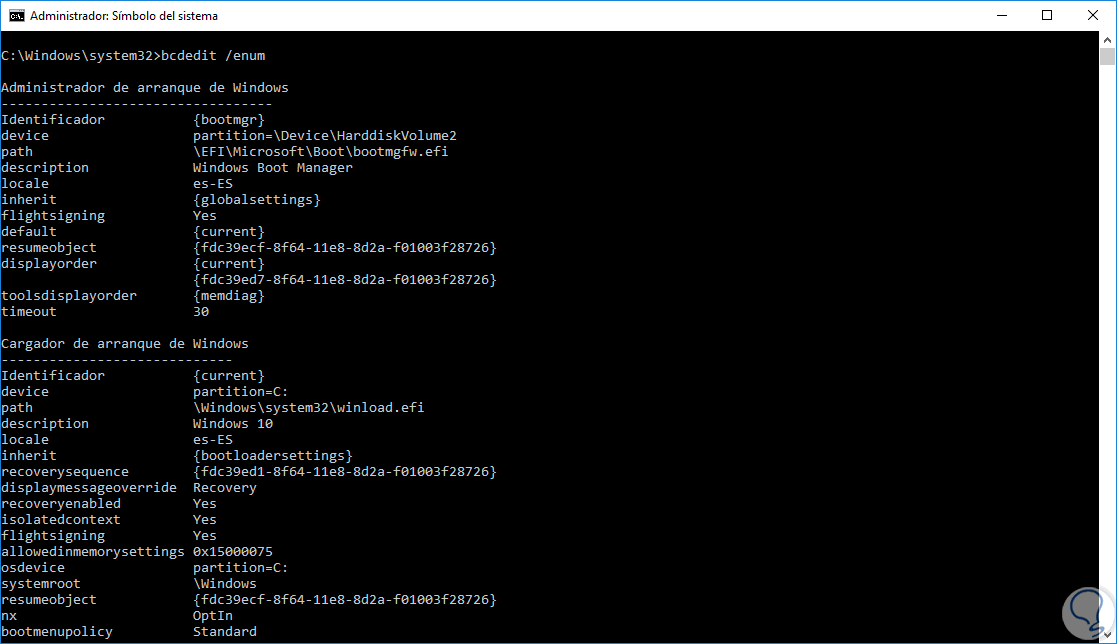Click the Command Prompt system menu icon

[x=15, y=16]
